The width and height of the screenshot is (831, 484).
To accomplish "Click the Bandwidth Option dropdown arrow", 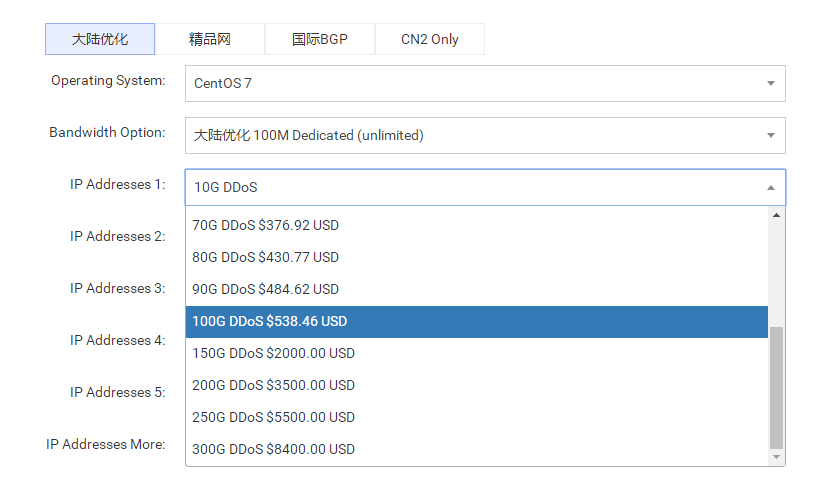I will click(770, 136).
